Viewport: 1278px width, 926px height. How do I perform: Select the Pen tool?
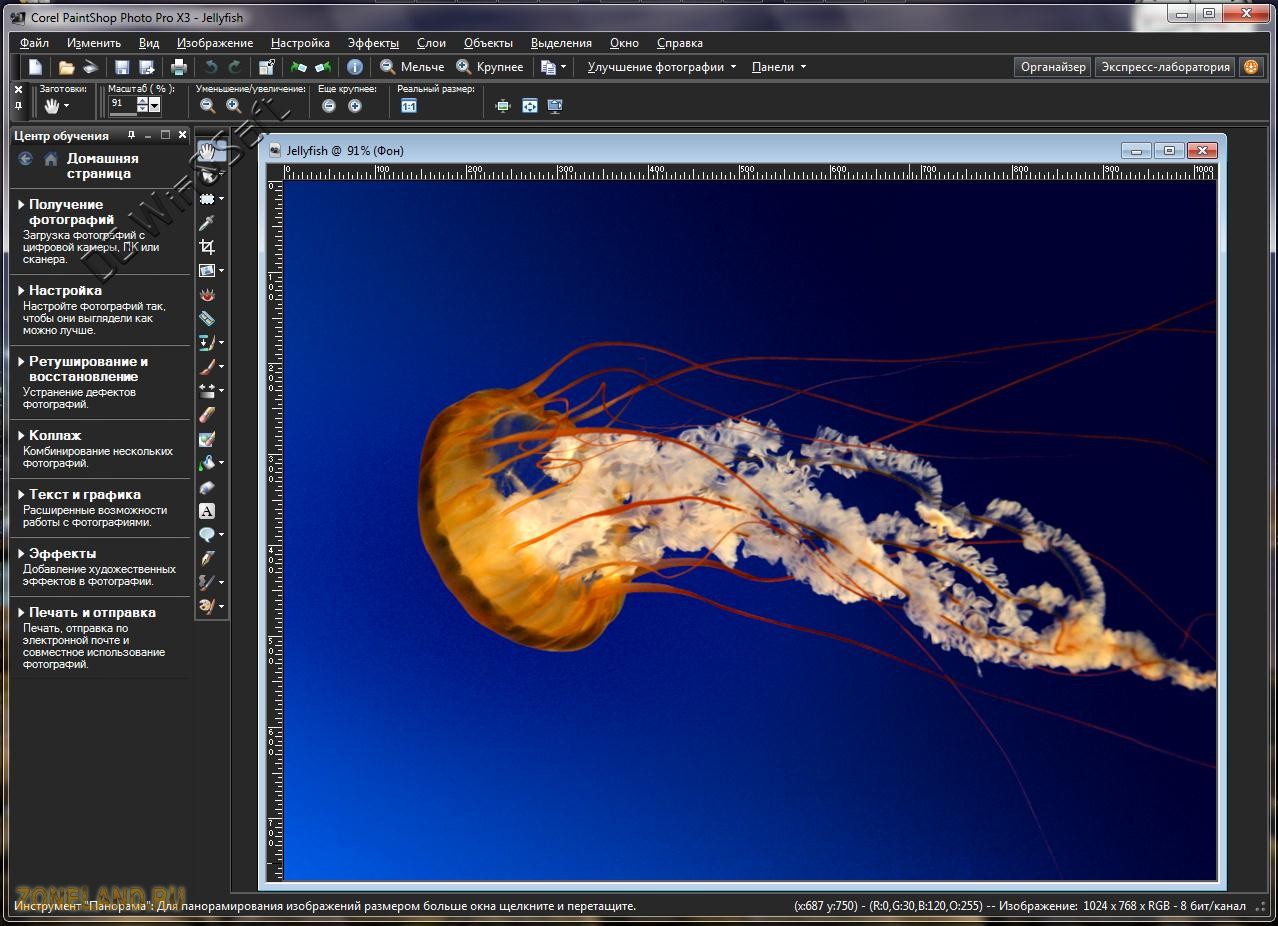tap(207, 558)
